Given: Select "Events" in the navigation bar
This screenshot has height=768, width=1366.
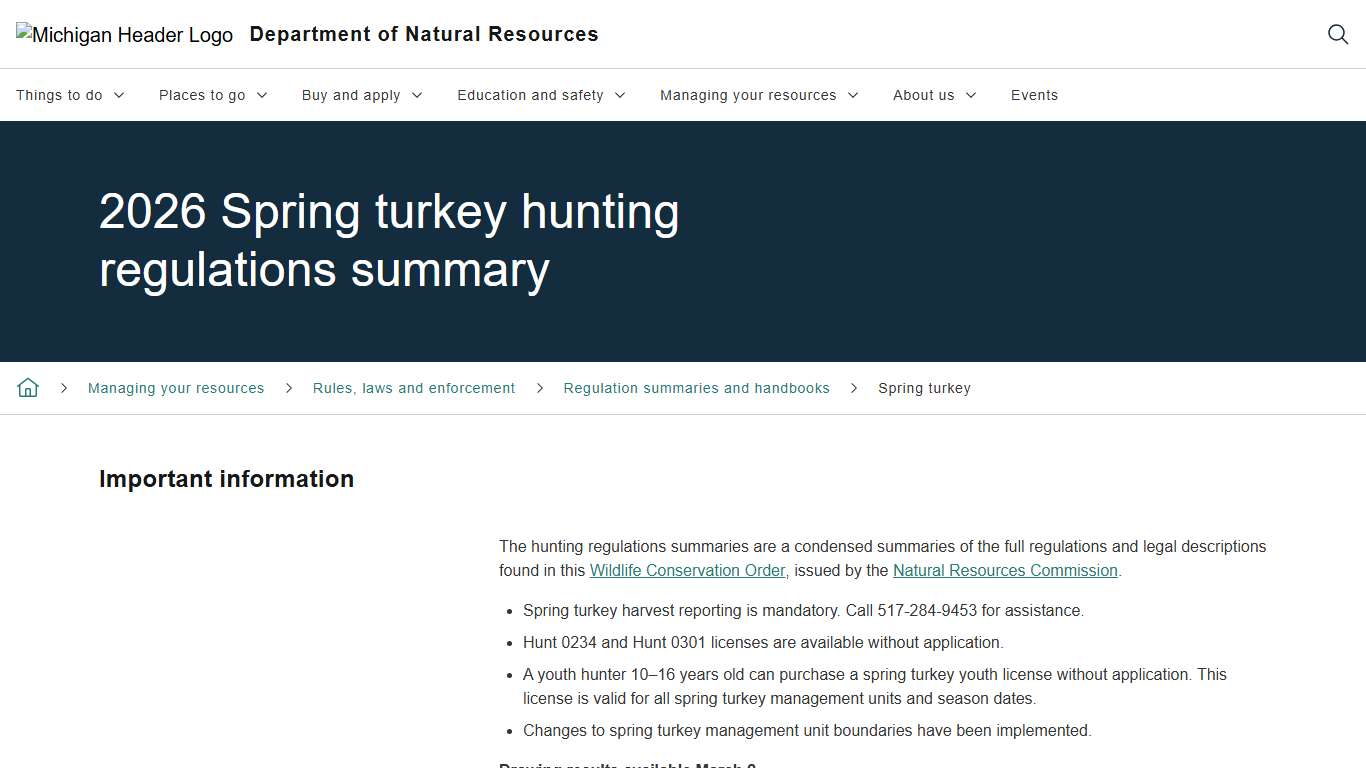Looking at the screenshot, I should coord(1034,95).
